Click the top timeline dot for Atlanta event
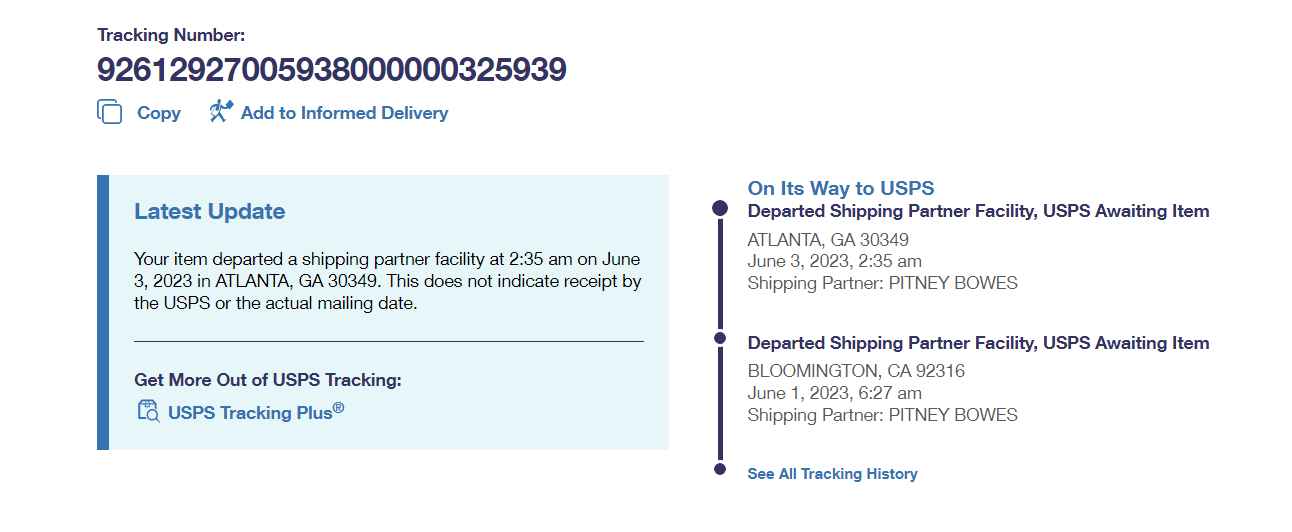 click(719, 208)
